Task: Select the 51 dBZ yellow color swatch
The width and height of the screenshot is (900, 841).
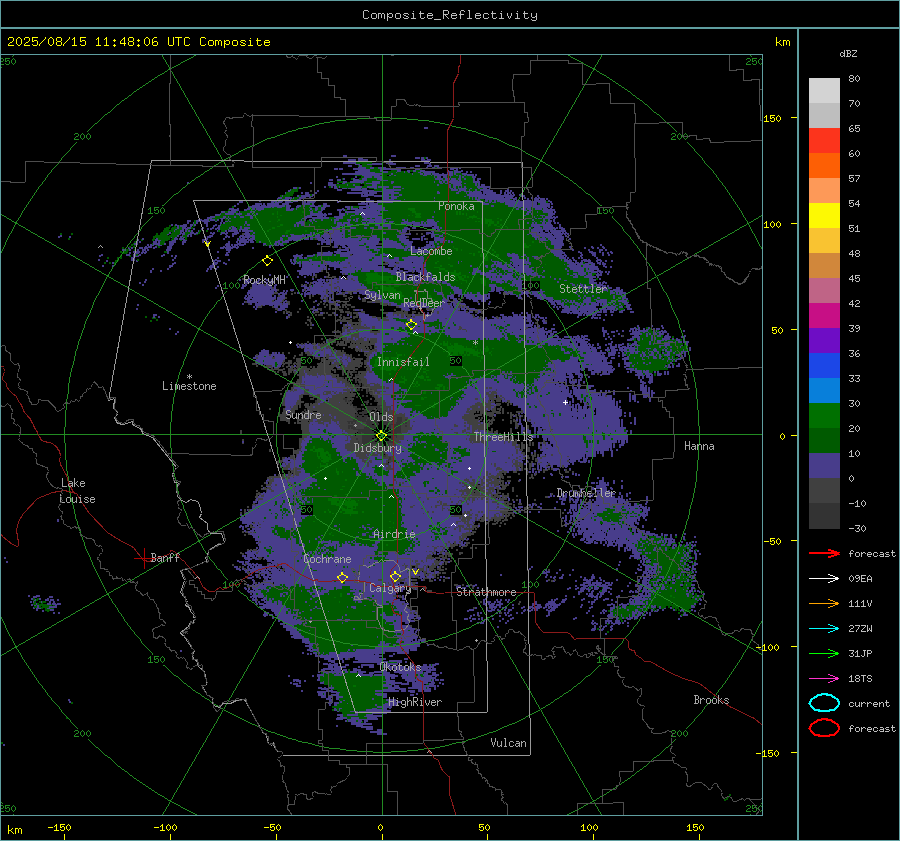Action: coord(824,215)
